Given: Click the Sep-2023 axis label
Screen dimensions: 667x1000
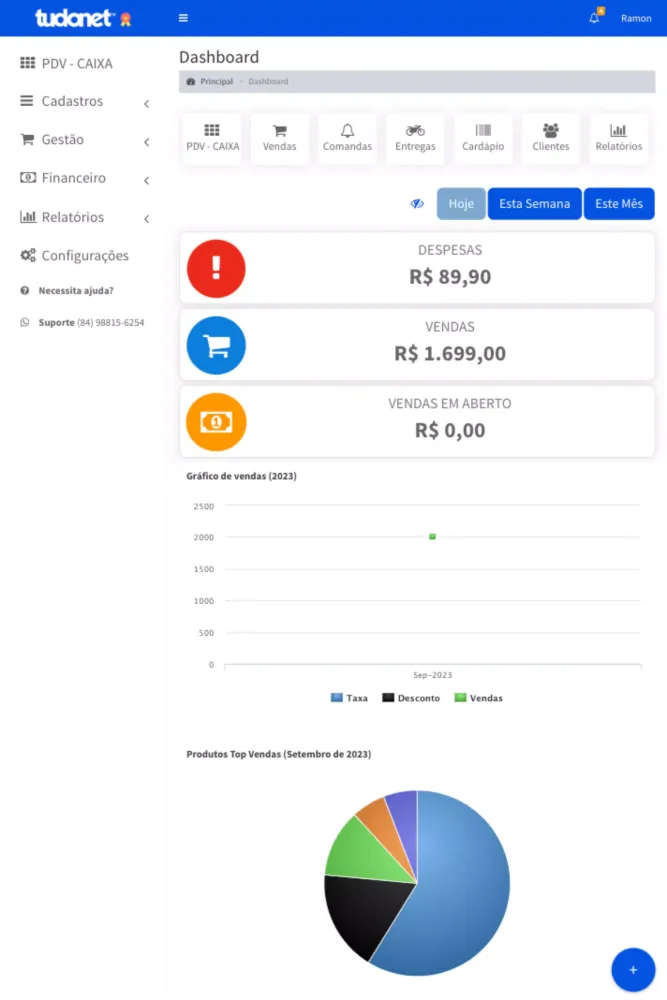Looking at the screenshot, I should [432, 675].
